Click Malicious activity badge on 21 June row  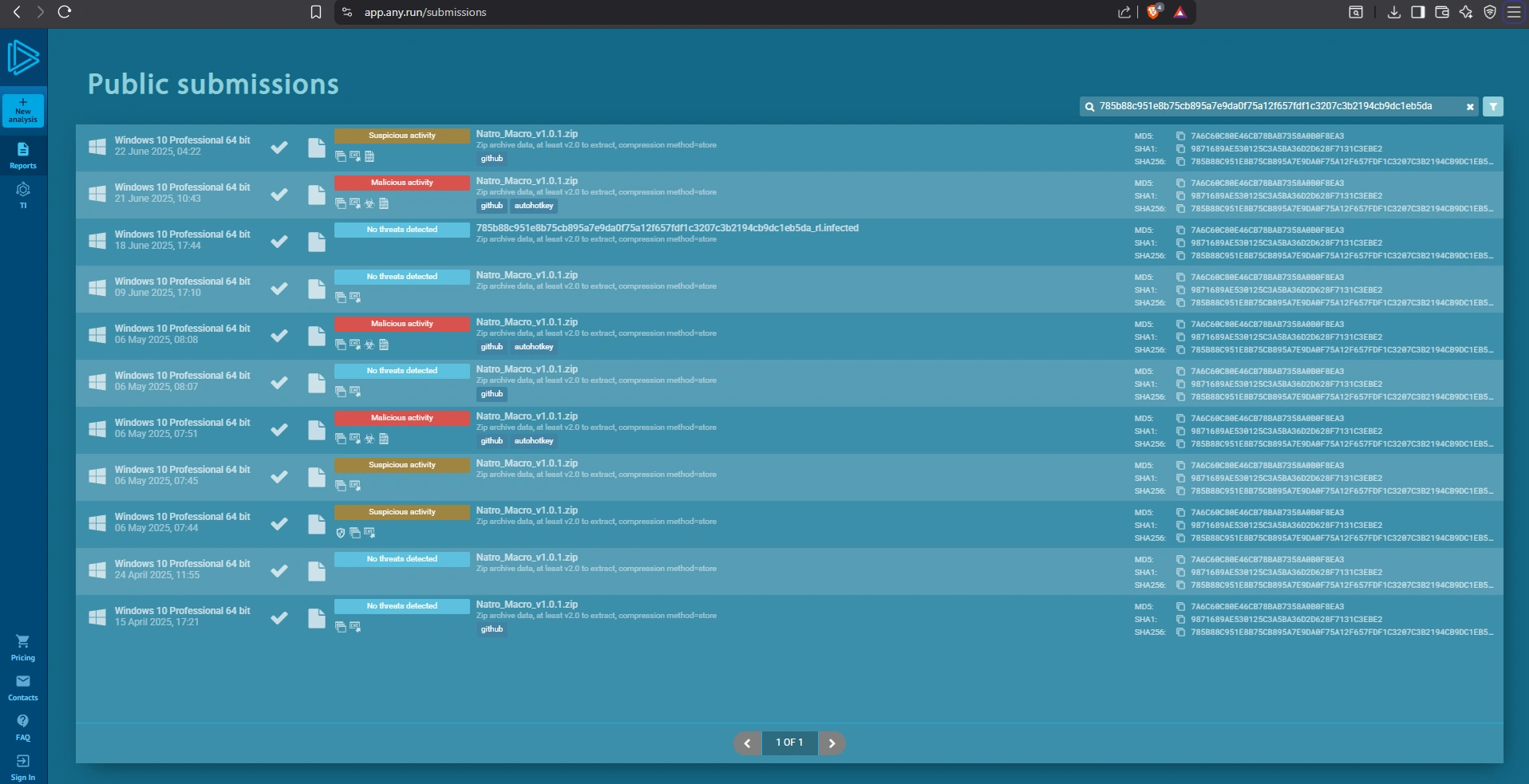(x=402, y=183)
